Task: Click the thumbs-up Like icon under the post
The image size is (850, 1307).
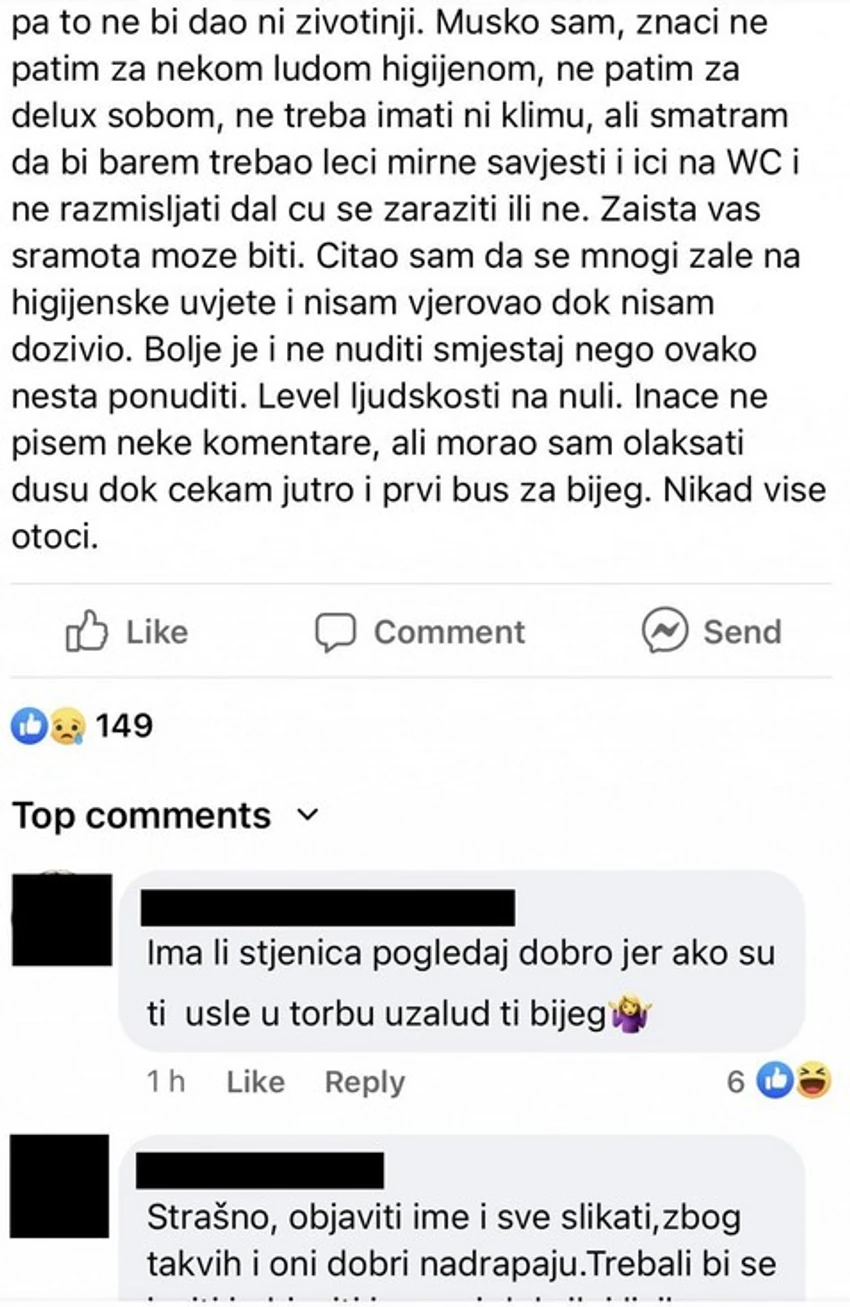Action: point(86,631)
